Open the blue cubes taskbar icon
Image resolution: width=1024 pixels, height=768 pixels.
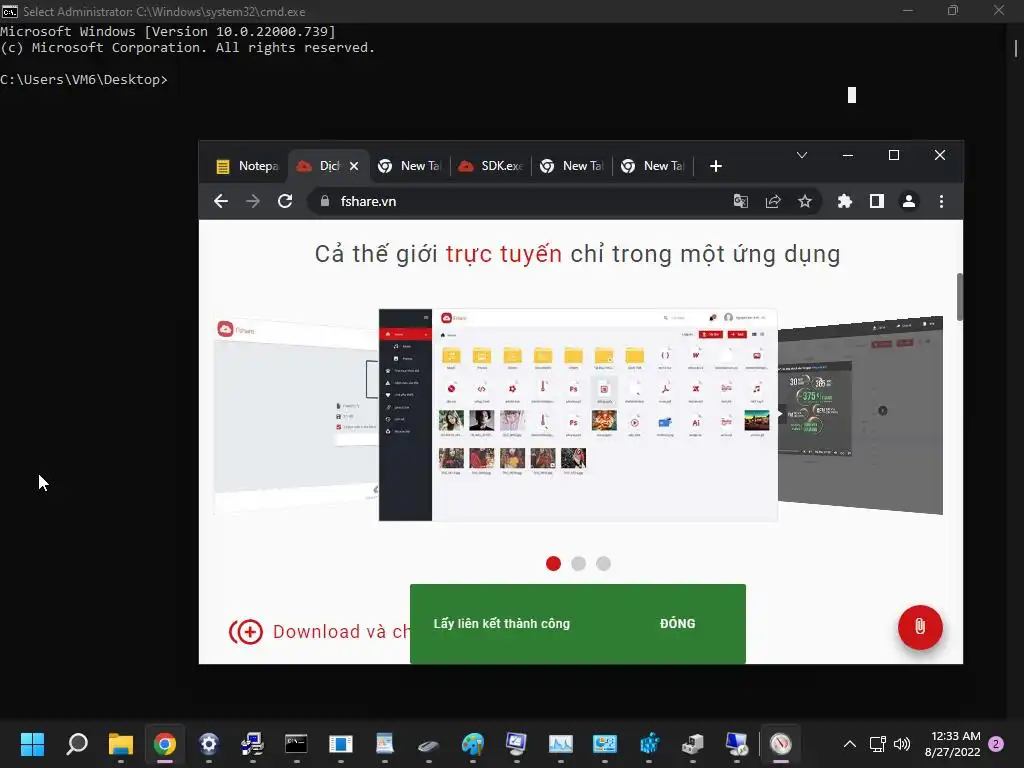pyautogui.click(x=648, y=744)
